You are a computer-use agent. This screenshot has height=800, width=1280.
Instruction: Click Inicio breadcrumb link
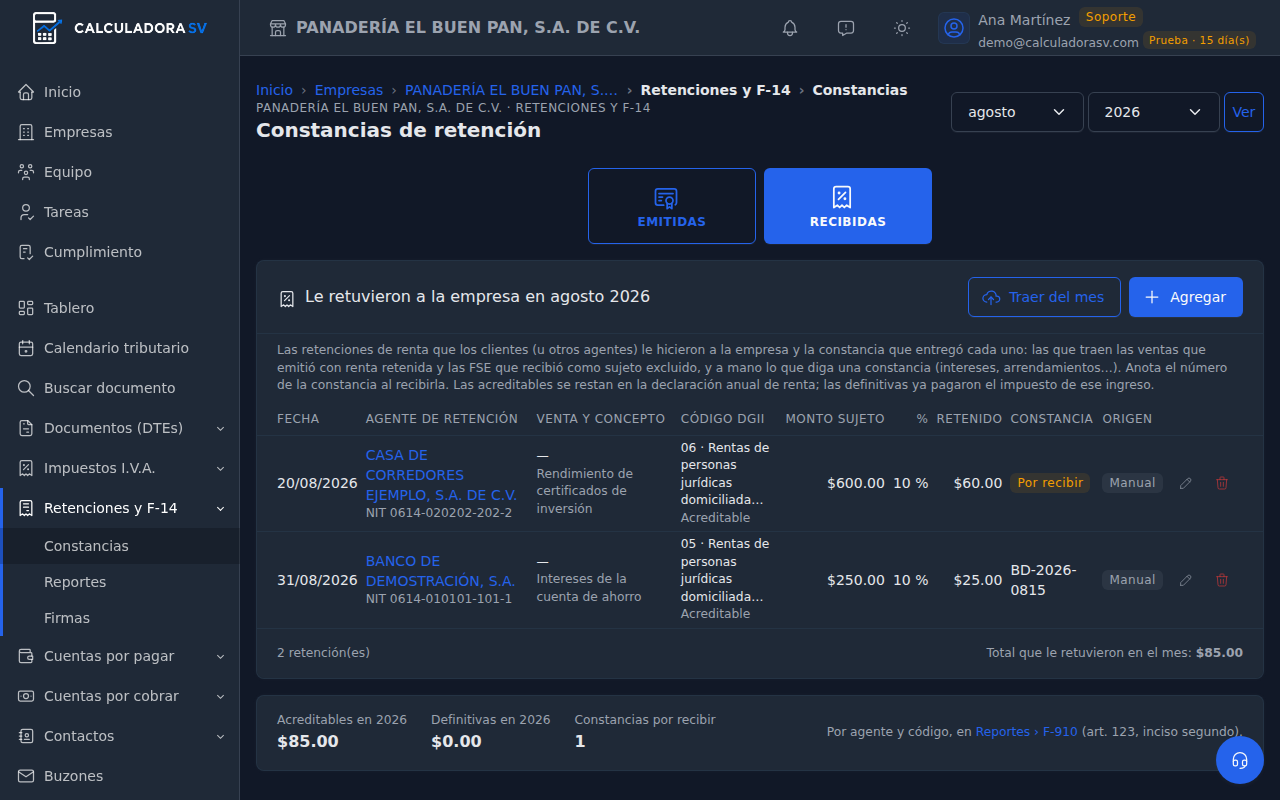coord(274,90)
